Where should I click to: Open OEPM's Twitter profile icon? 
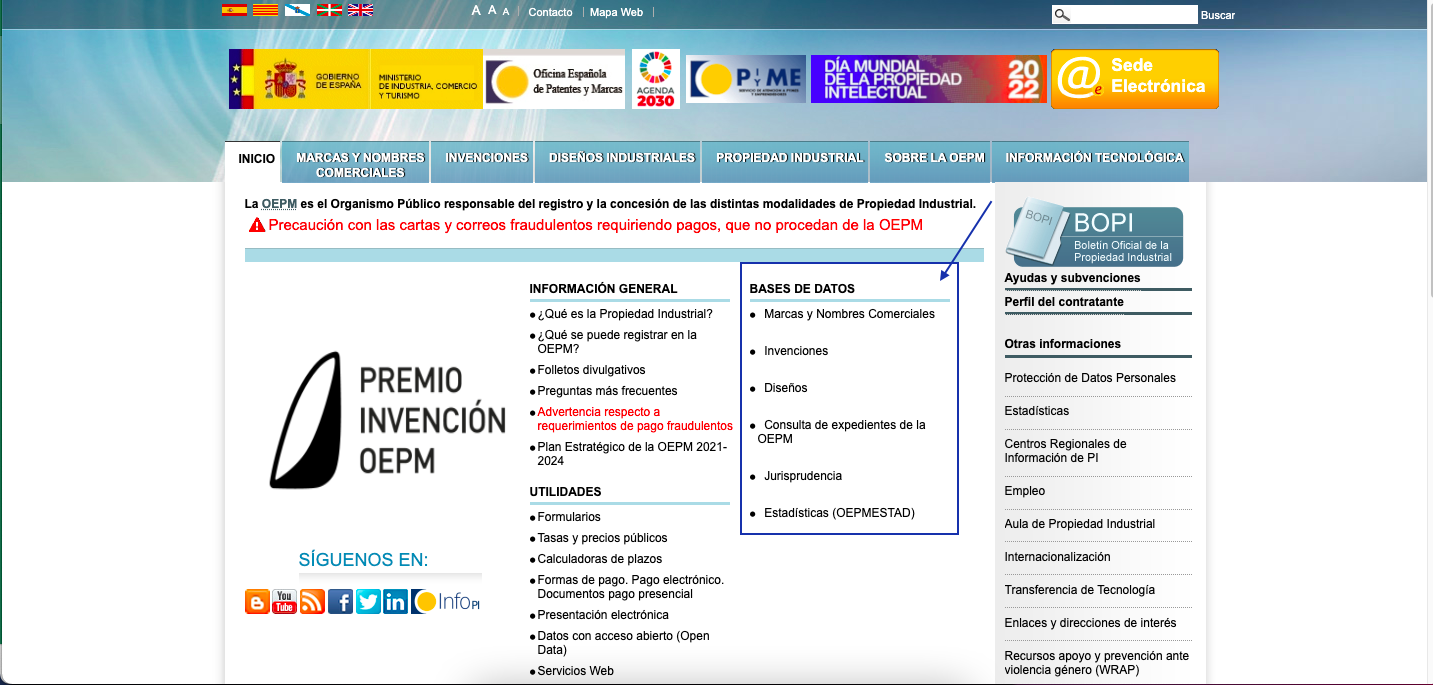(368, 602)
